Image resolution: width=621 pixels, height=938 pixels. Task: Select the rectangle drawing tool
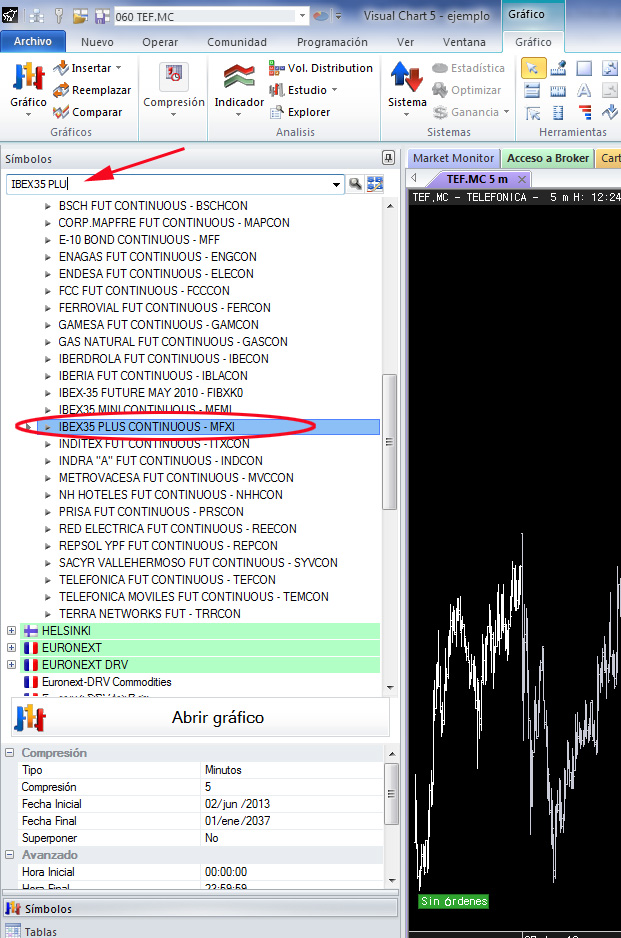[x=584, y=68]
